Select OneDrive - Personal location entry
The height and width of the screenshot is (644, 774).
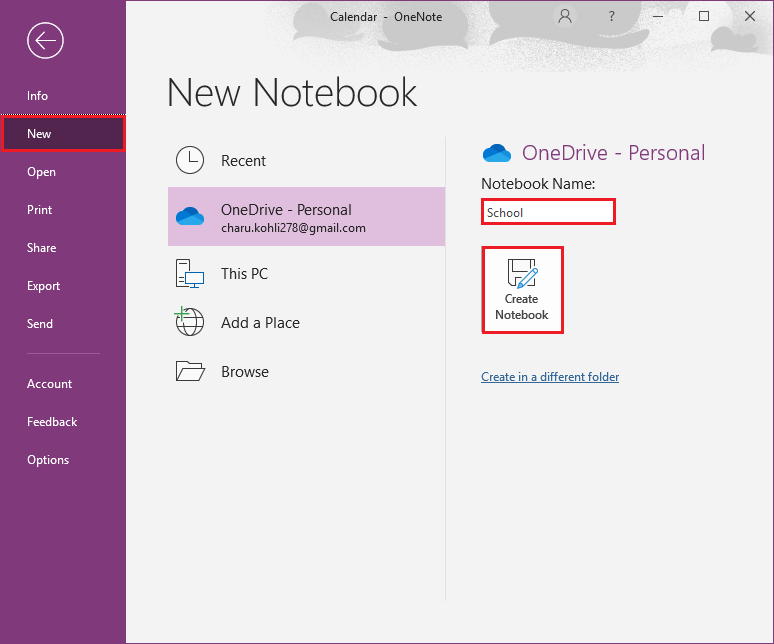pos(306,216)
